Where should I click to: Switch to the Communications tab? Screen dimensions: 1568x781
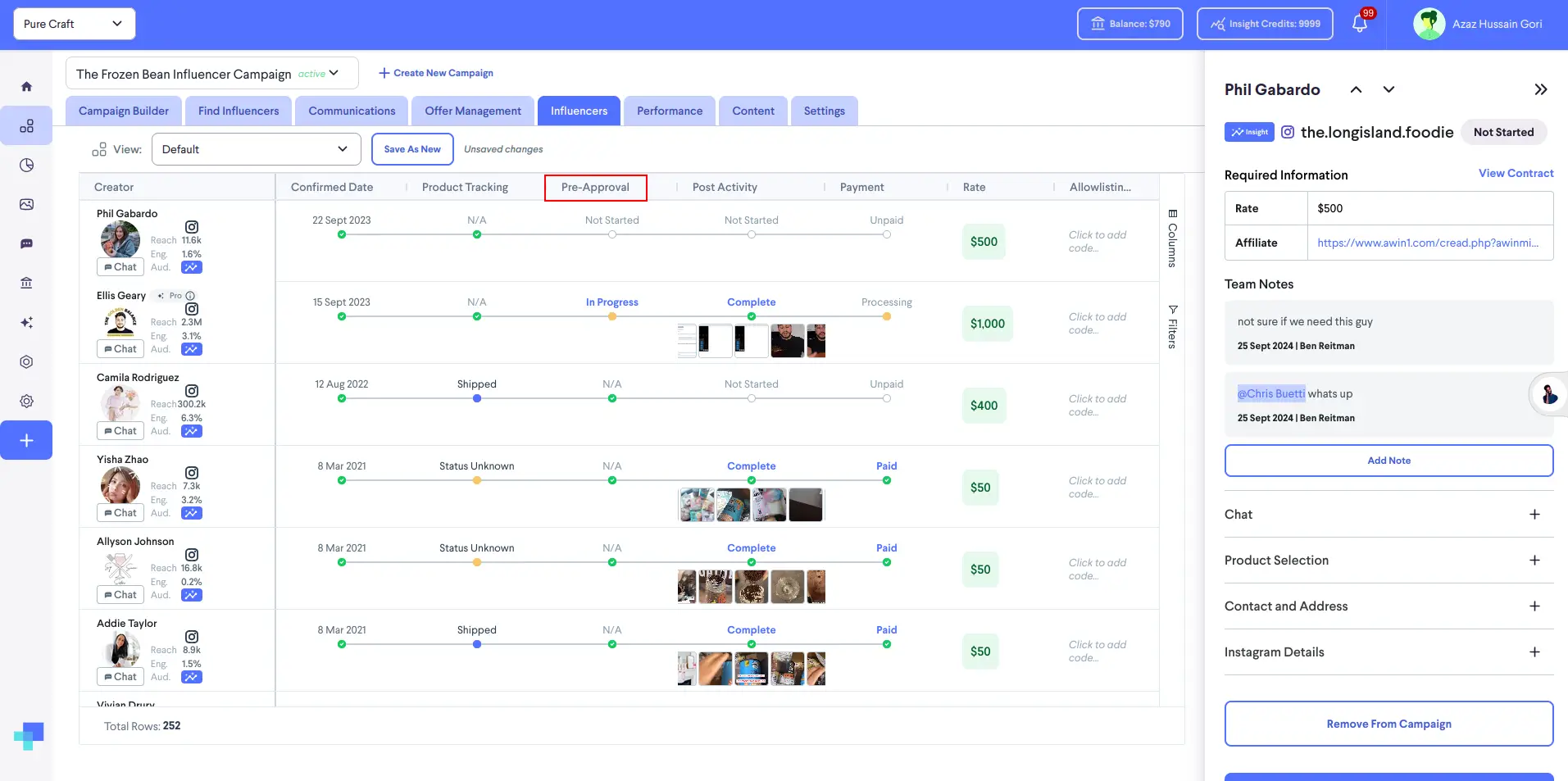pyautogui.click(x=352, y=111)
